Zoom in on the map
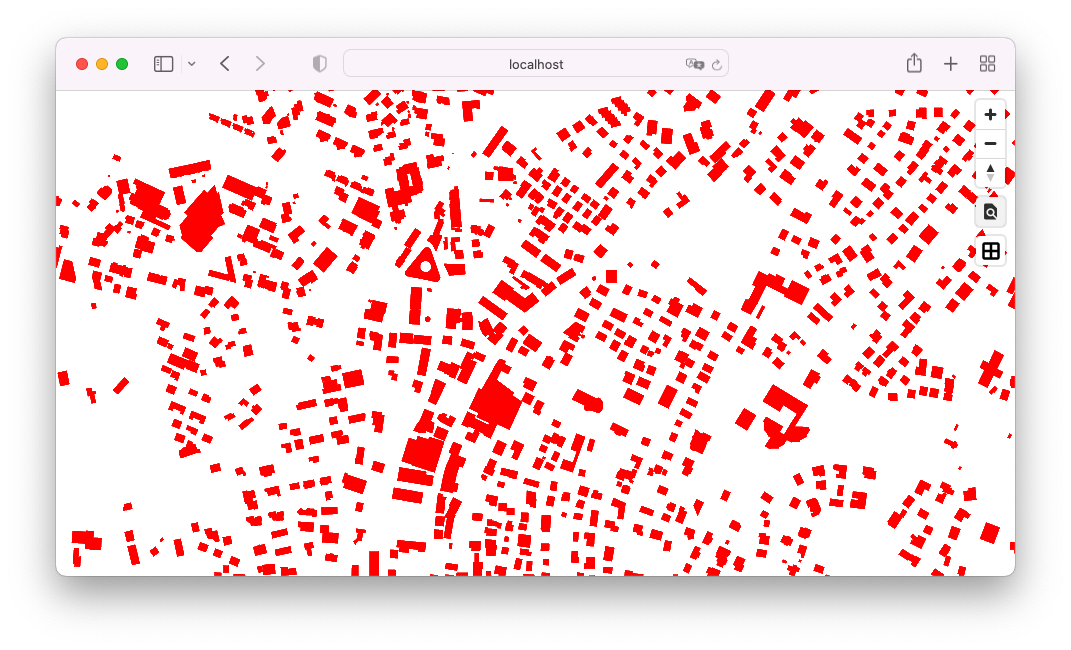 coord(990,114)
